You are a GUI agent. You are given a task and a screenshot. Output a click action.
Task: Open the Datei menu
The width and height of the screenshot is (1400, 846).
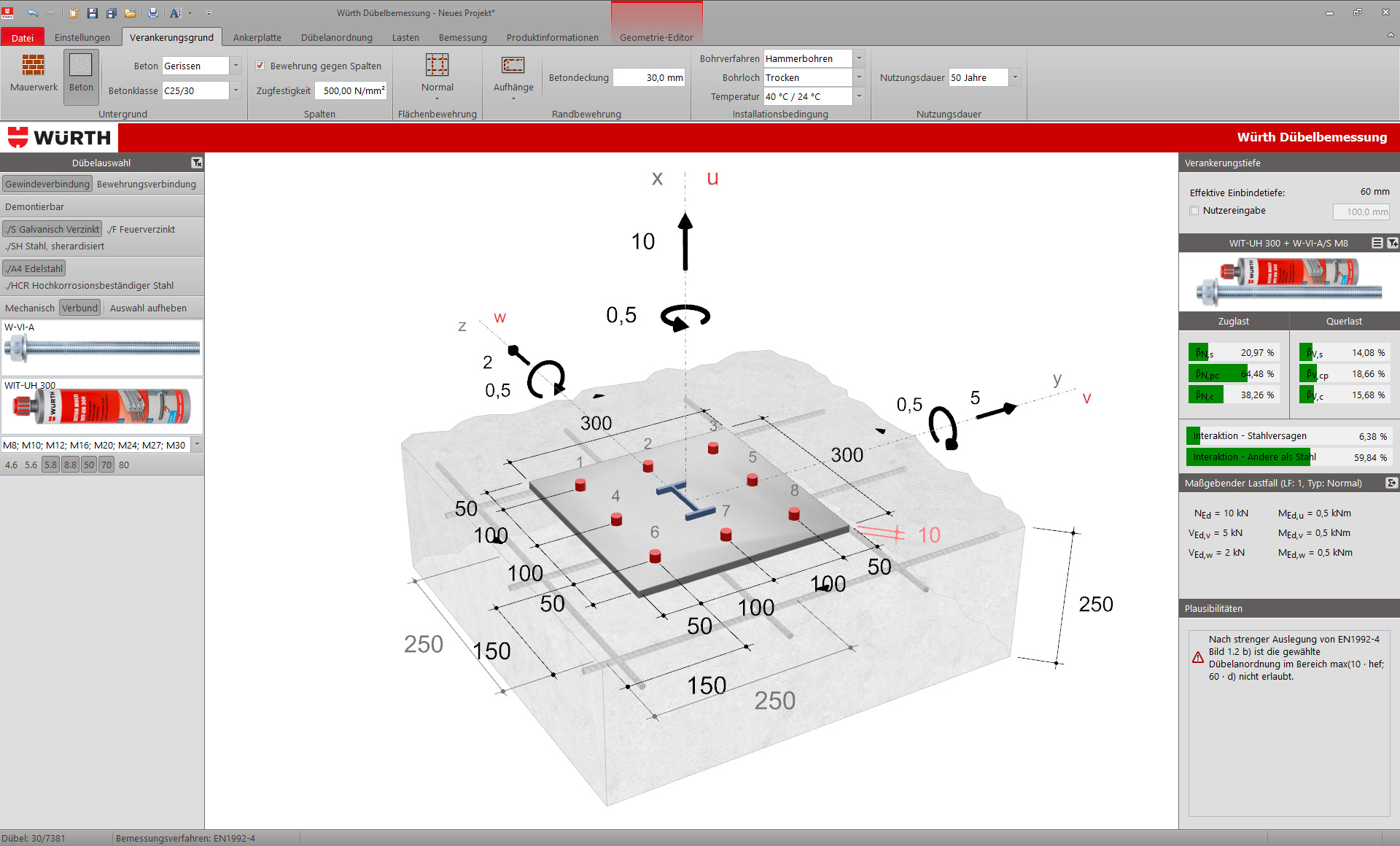coord(23,37)
